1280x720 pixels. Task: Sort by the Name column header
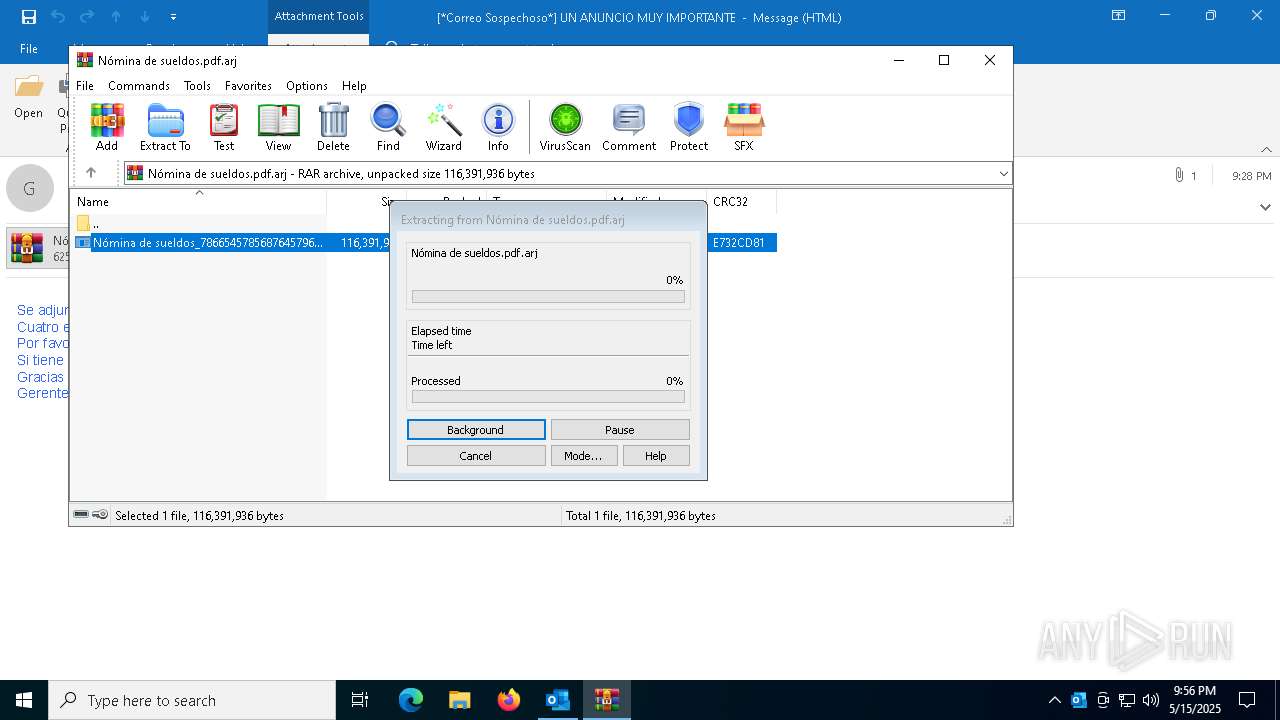(200, 201)
